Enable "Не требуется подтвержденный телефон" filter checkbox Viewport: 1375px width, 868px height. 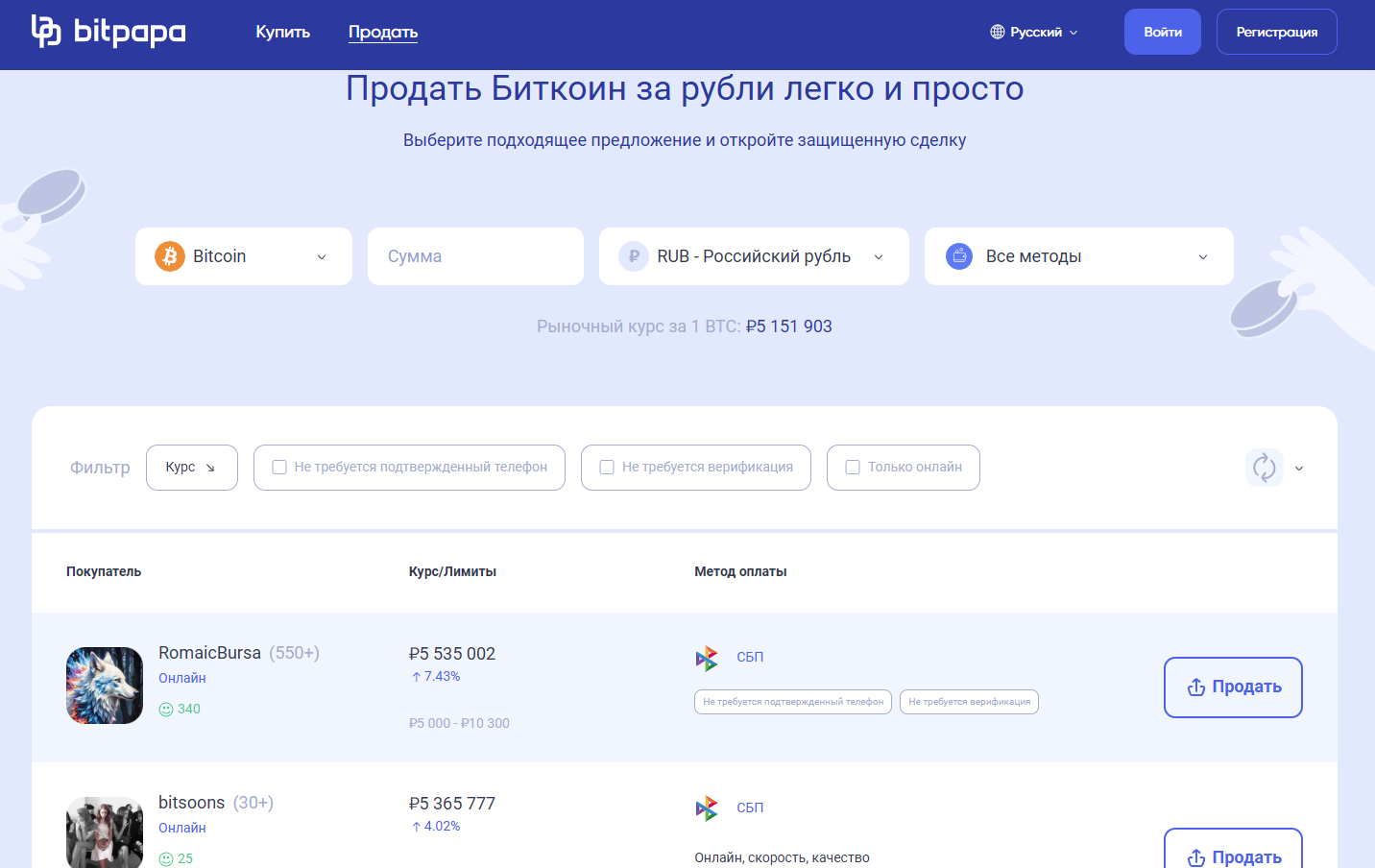click(x=279, y=468)
